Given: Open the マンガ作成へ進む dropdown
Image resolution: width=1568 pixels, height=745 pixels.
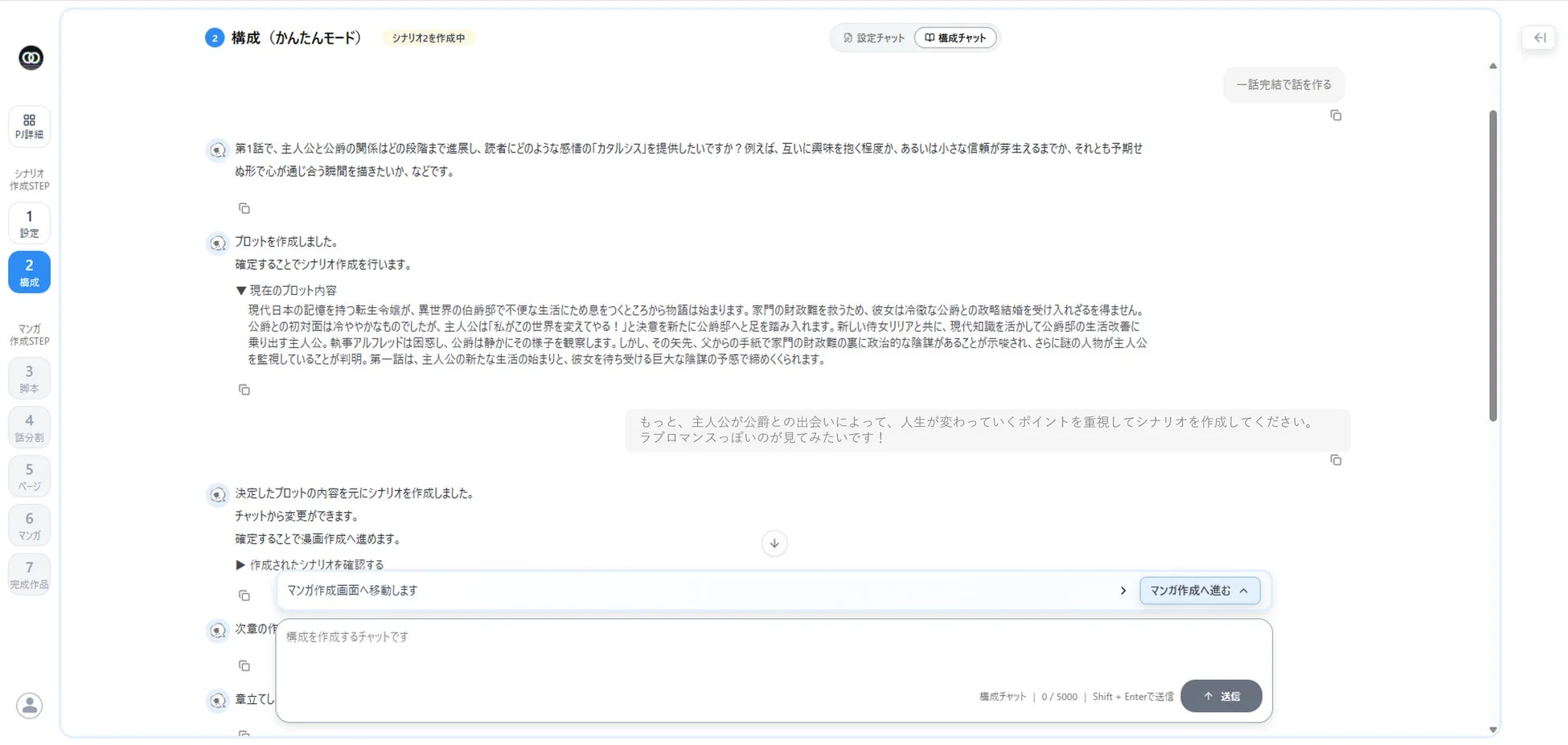Looking at the screenshot, I should [x=1199, y=591].
